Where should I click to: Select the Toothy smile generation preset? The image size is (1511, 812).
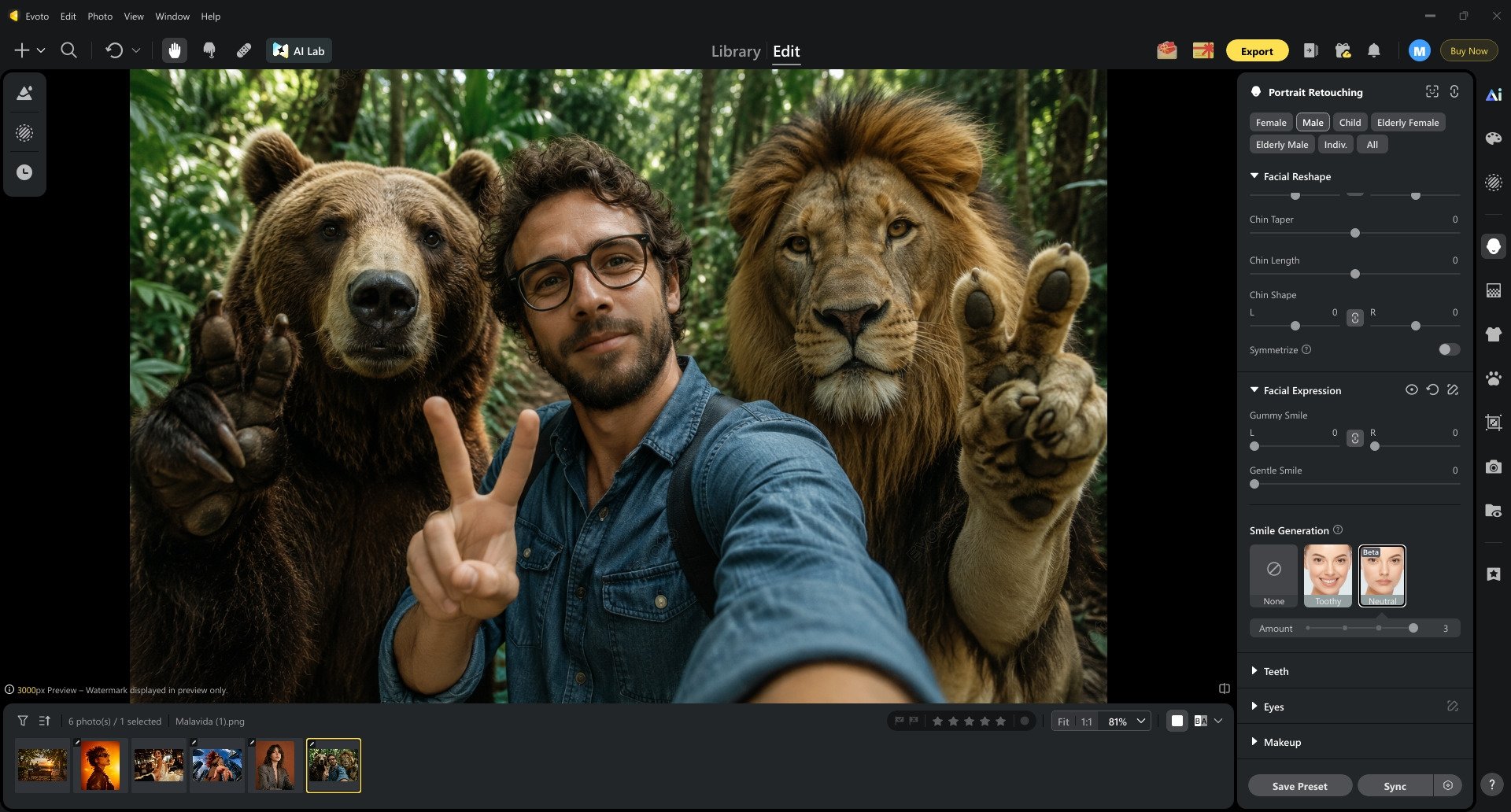(1328, 575)
